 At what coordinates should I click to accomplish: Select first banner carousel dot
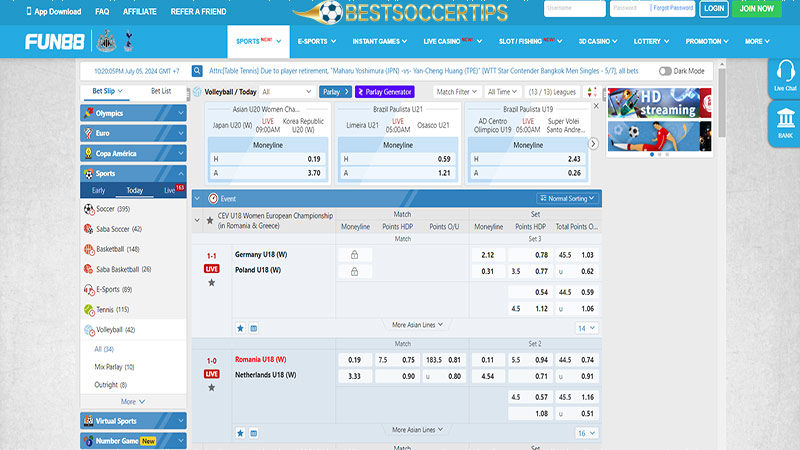(x=652, y=155)
